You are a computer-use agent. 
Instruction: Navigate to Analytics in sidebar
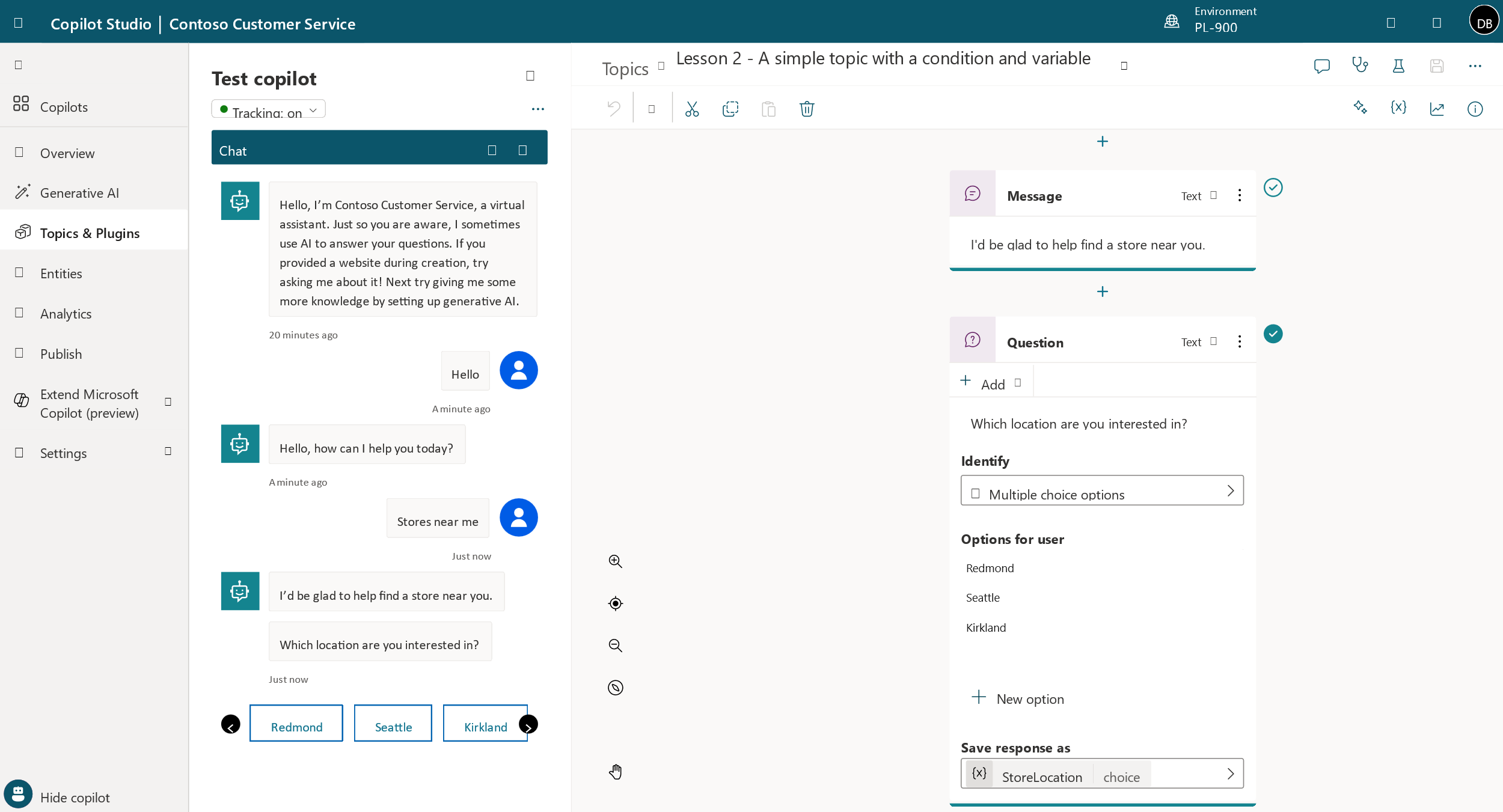coord(94,314)
